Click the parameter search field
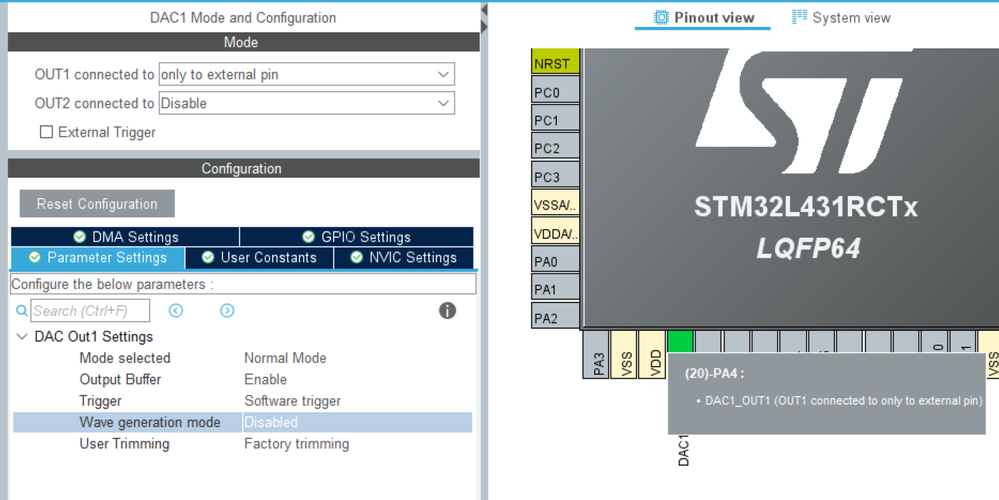999x500 pixels. pyautogui.click(x=90, y=311)
